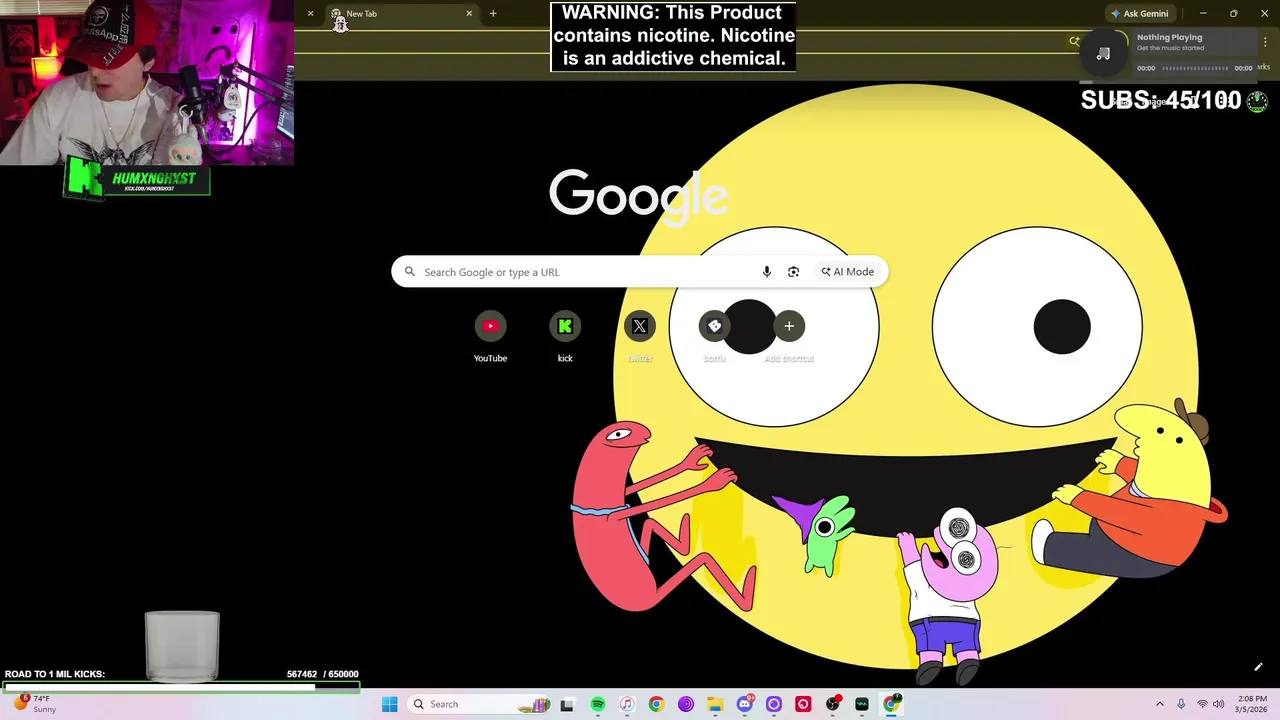This screenshot has height=720, width=1280.
Task: Click the Add shortcut plus button
Action: click(x=789, y=326)
